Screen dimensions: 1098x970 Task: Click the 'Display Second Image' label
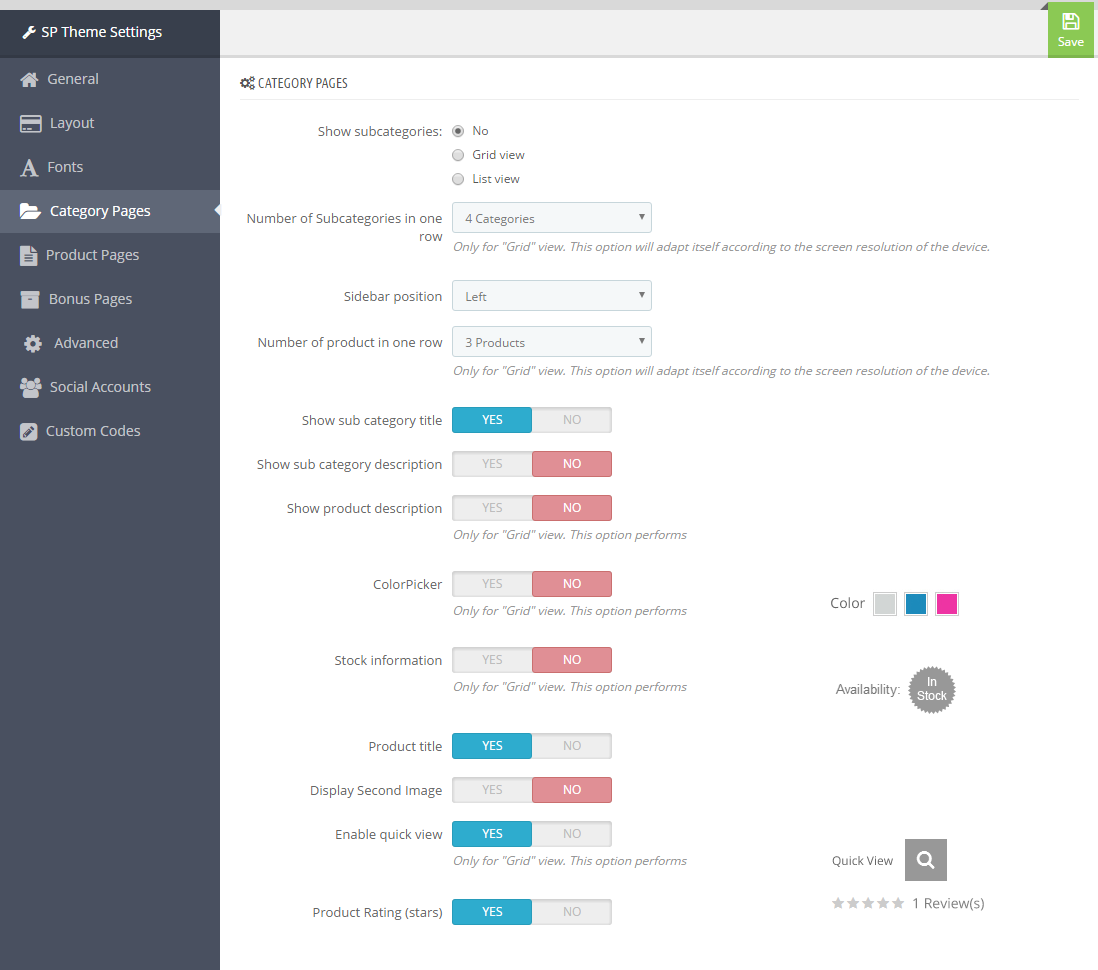pyautogui.click(x=376, y=791)
